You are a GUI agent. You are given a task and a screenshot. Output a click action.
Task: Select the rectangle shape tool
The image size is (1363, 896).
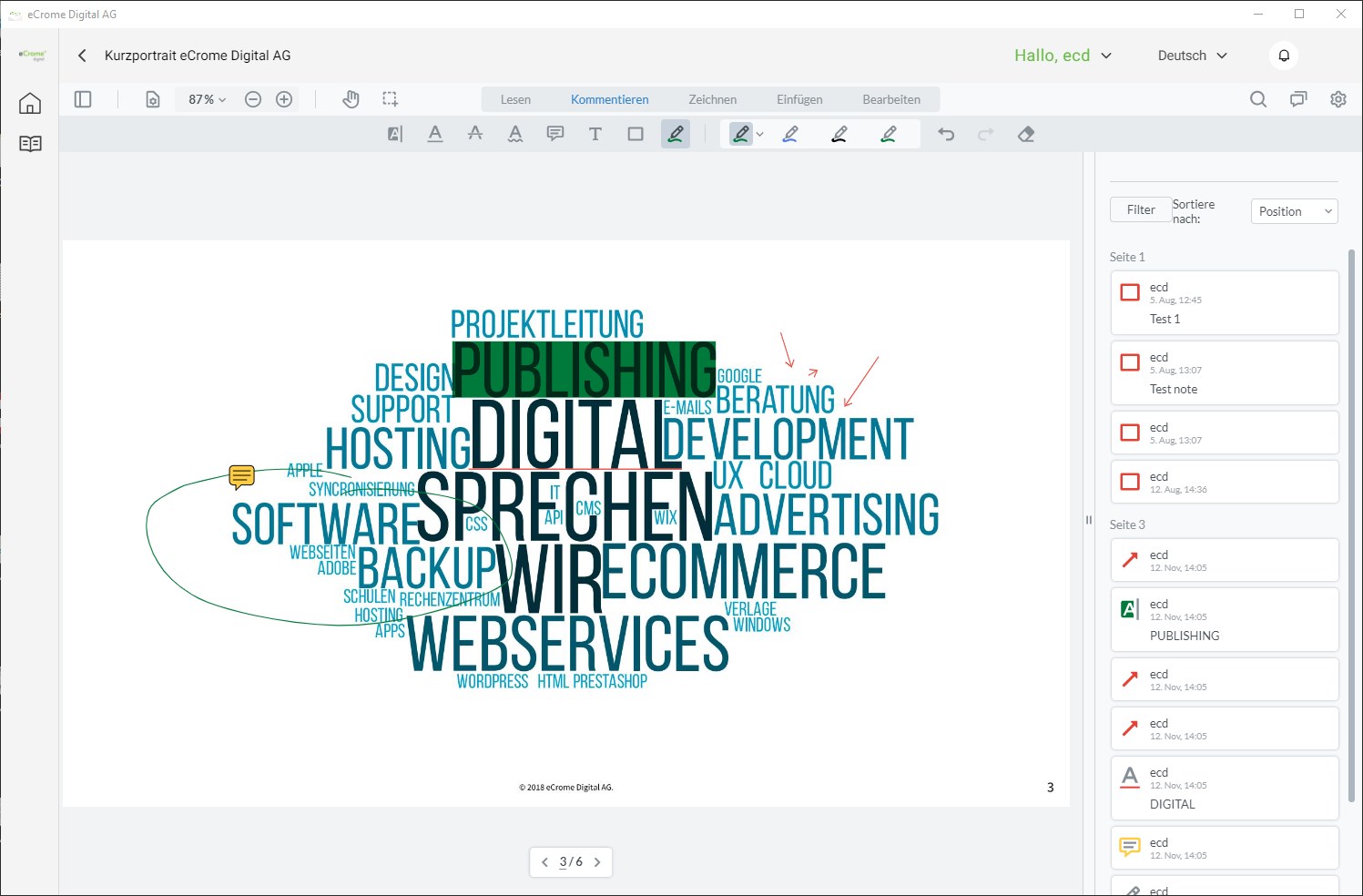636,135
